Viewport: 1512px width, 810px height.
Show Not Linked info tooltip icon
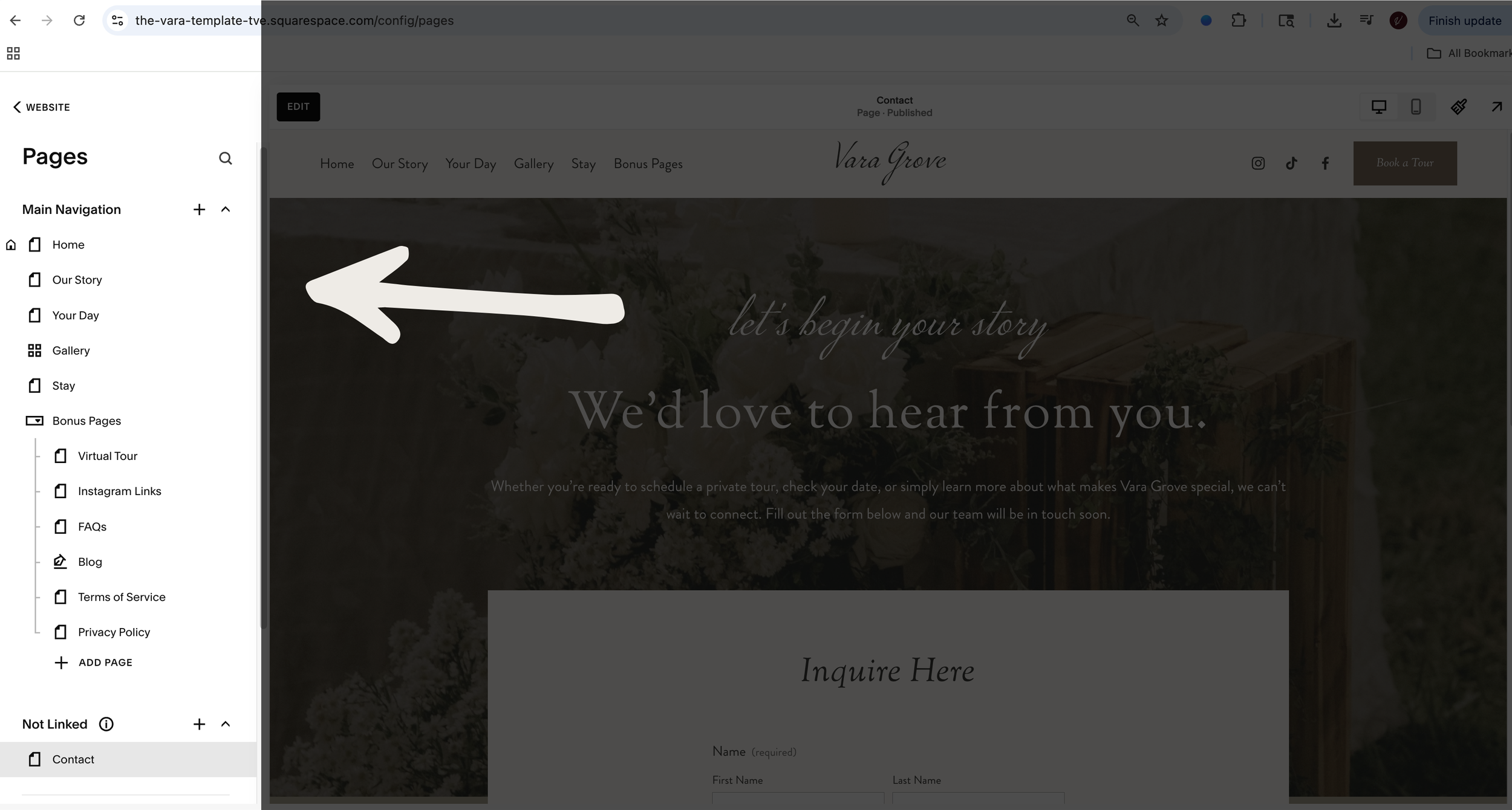(x=106, y=724)
